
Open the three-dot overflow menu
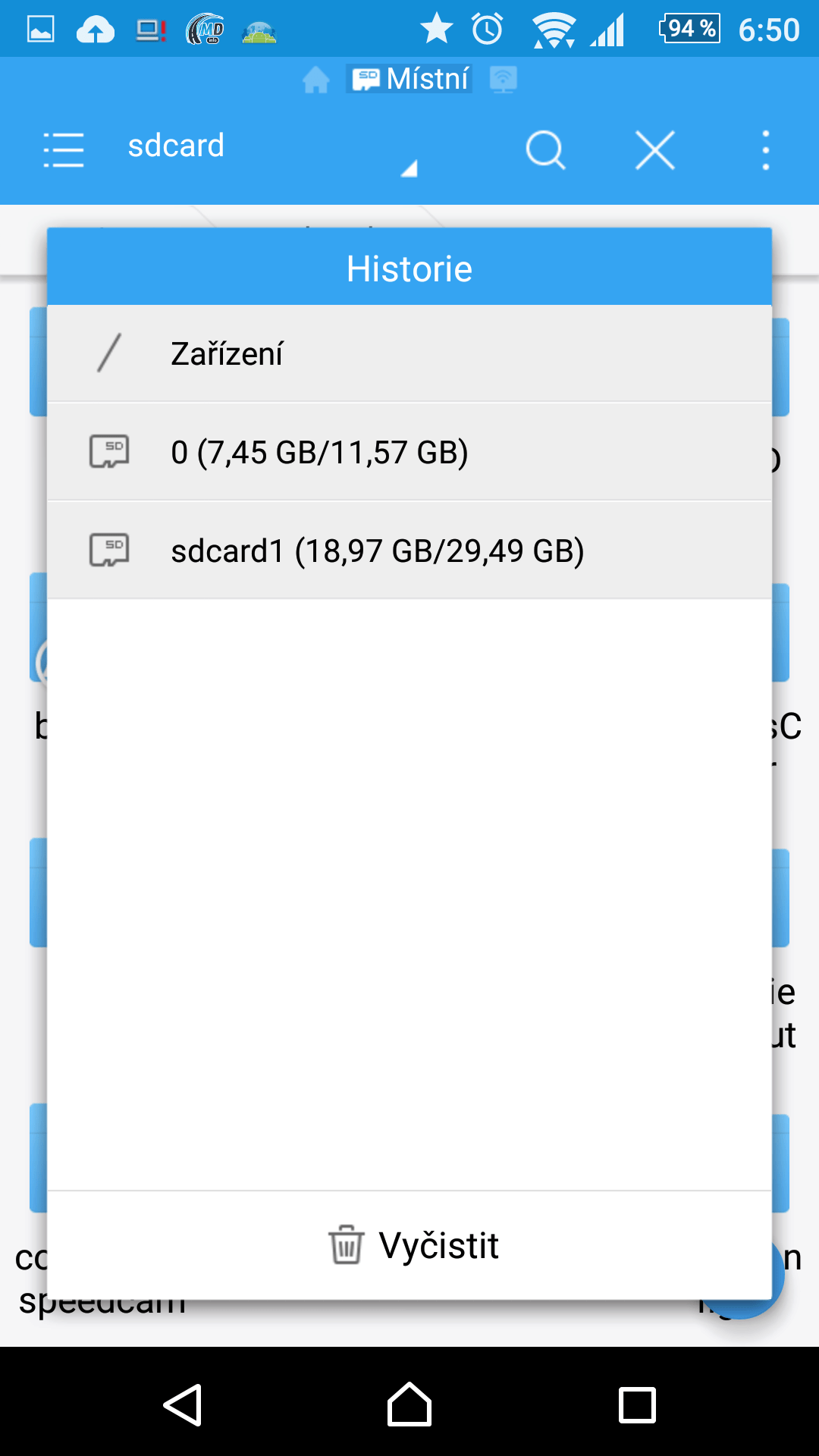coord(766,149)
